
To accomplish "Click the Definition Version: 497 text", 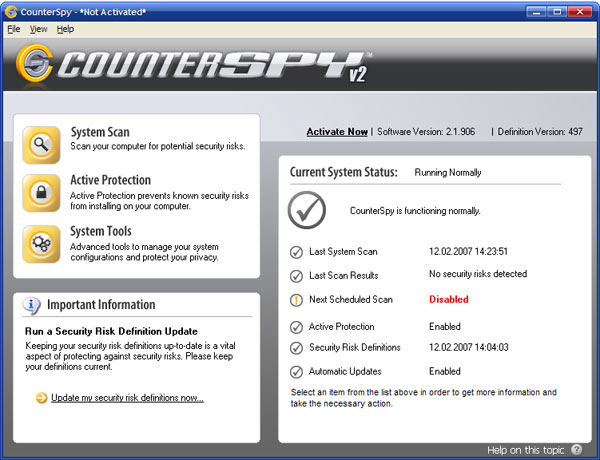I will coord(540,132).
